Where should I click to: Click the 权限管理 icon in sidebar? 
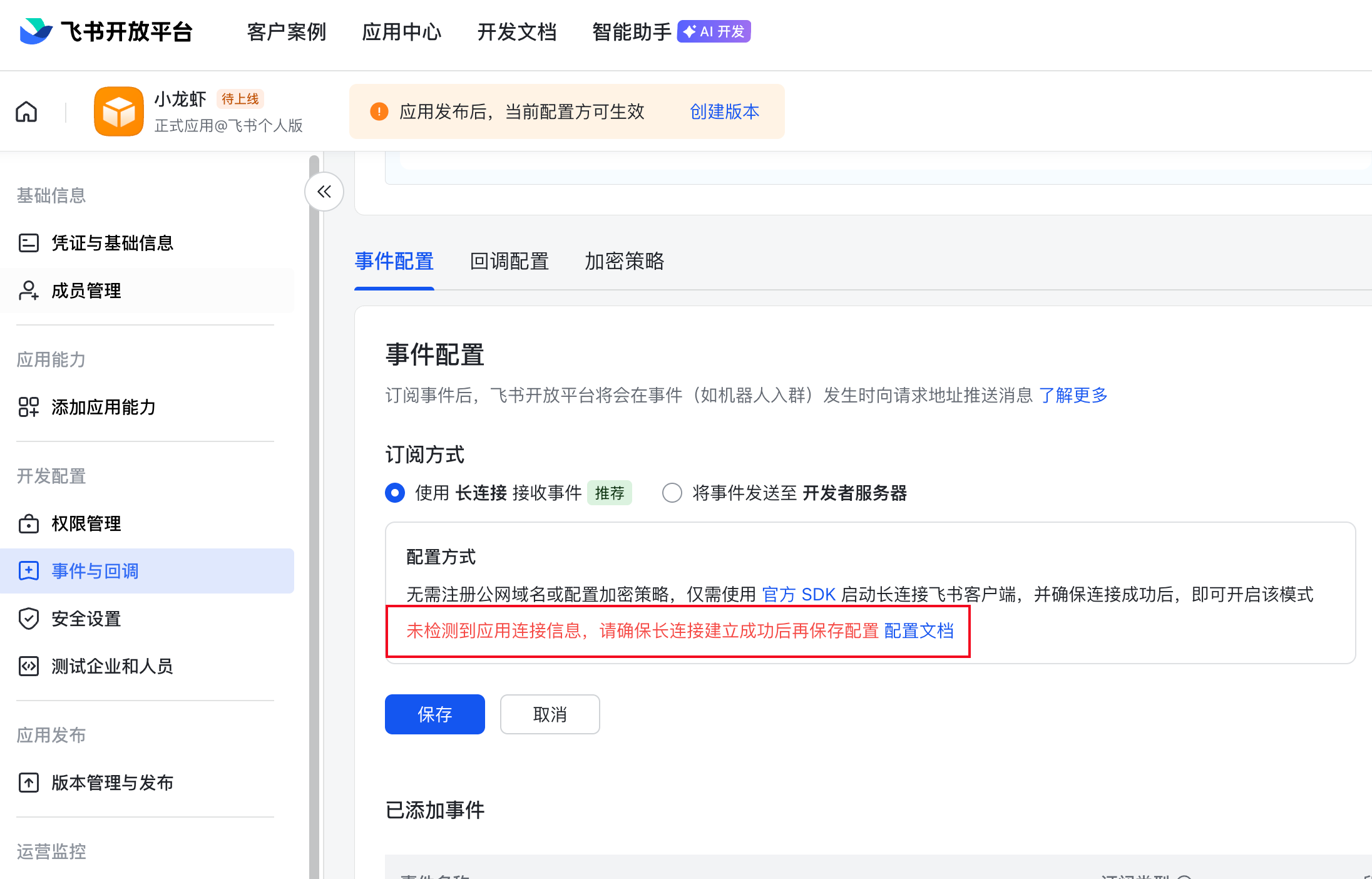(29, 523)
